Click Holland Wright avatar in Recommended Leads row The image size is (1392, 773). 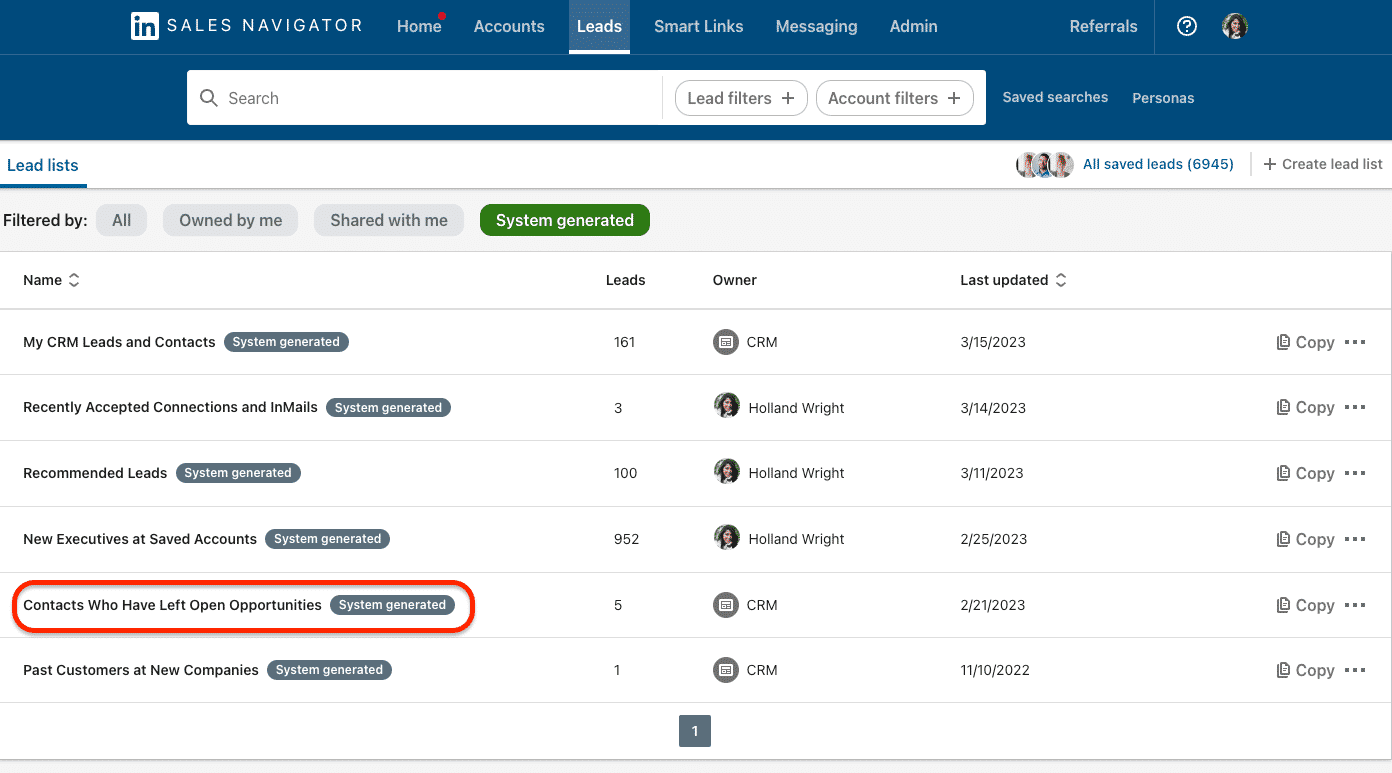click(x=727, y=472)
